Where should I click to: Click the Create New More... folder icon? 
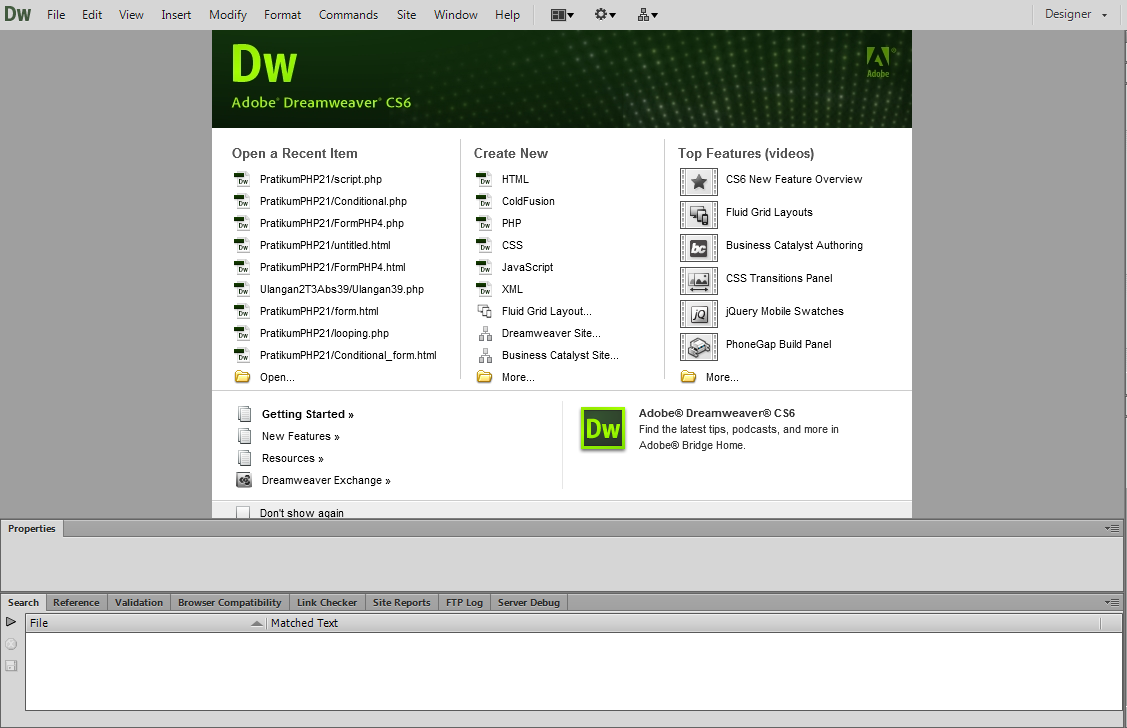coord(484,377)
